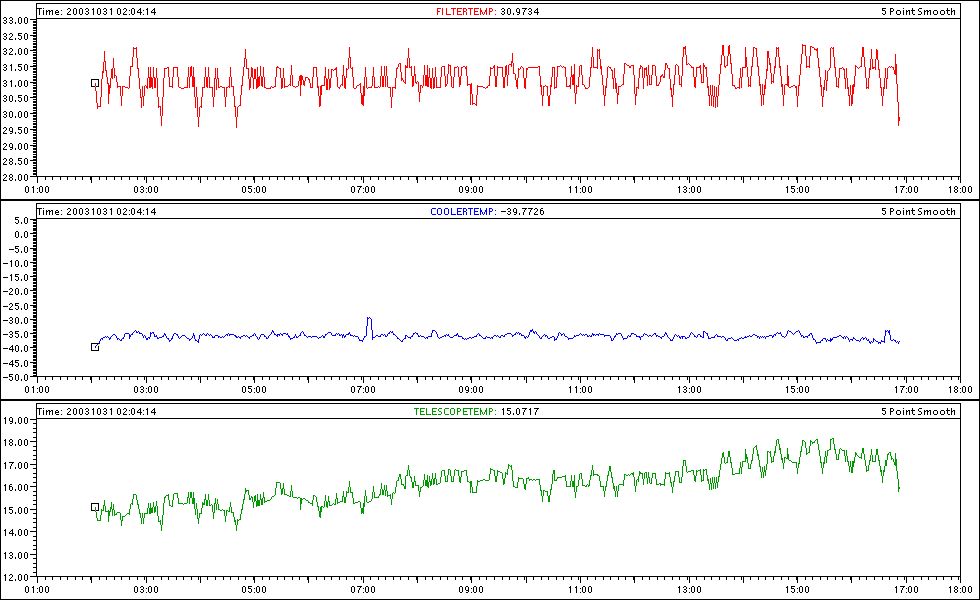Click the square cursor marker on FILTERTEMP plot
The height and width of the screenshot is (600, 980).
pyautogui.click(x=95, y=83)
